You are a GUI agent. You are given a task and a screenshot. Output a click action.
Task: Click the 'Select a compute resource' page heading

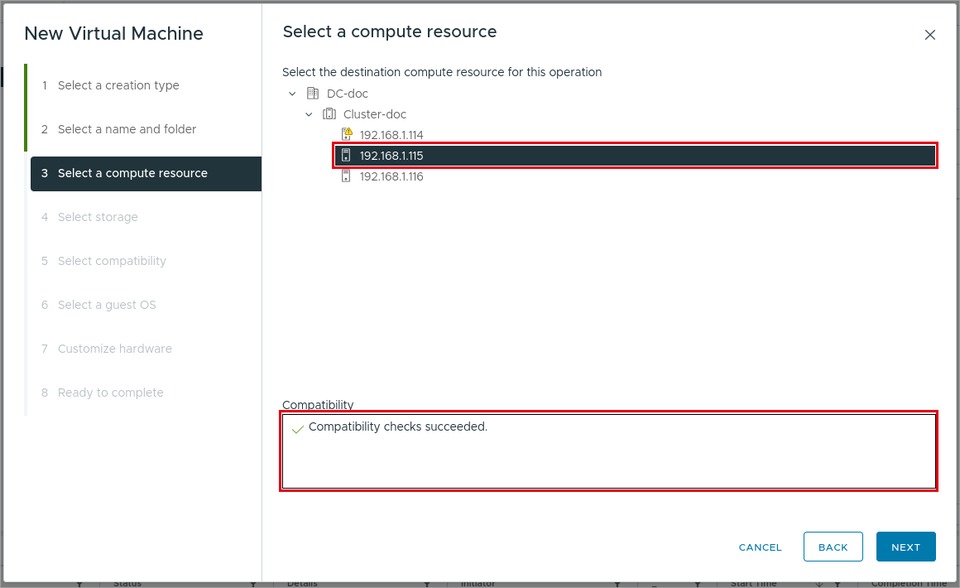click(389, 32)
